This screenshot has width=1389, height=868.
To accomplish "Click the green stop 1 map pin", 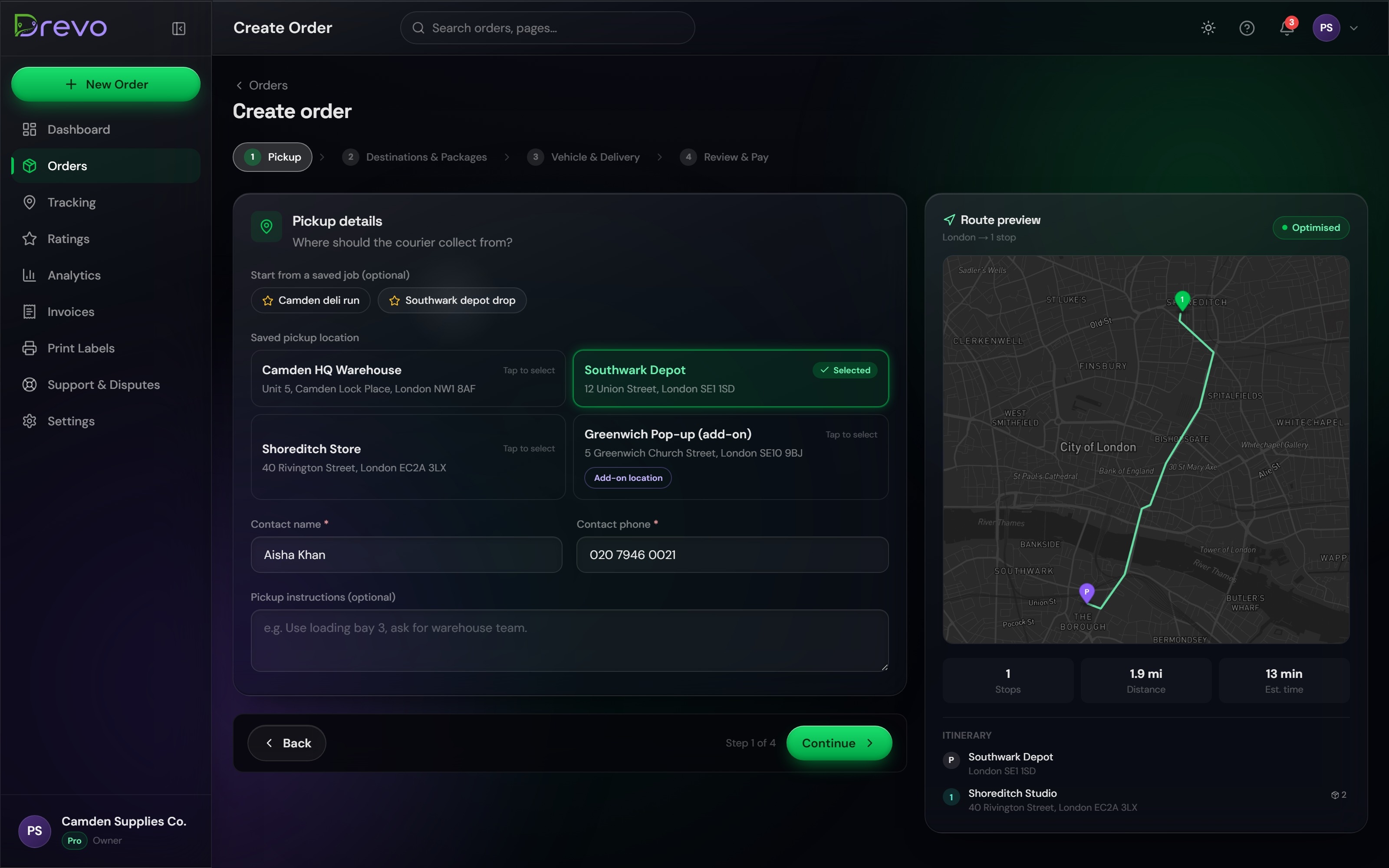I will (x=1182, y=300).
